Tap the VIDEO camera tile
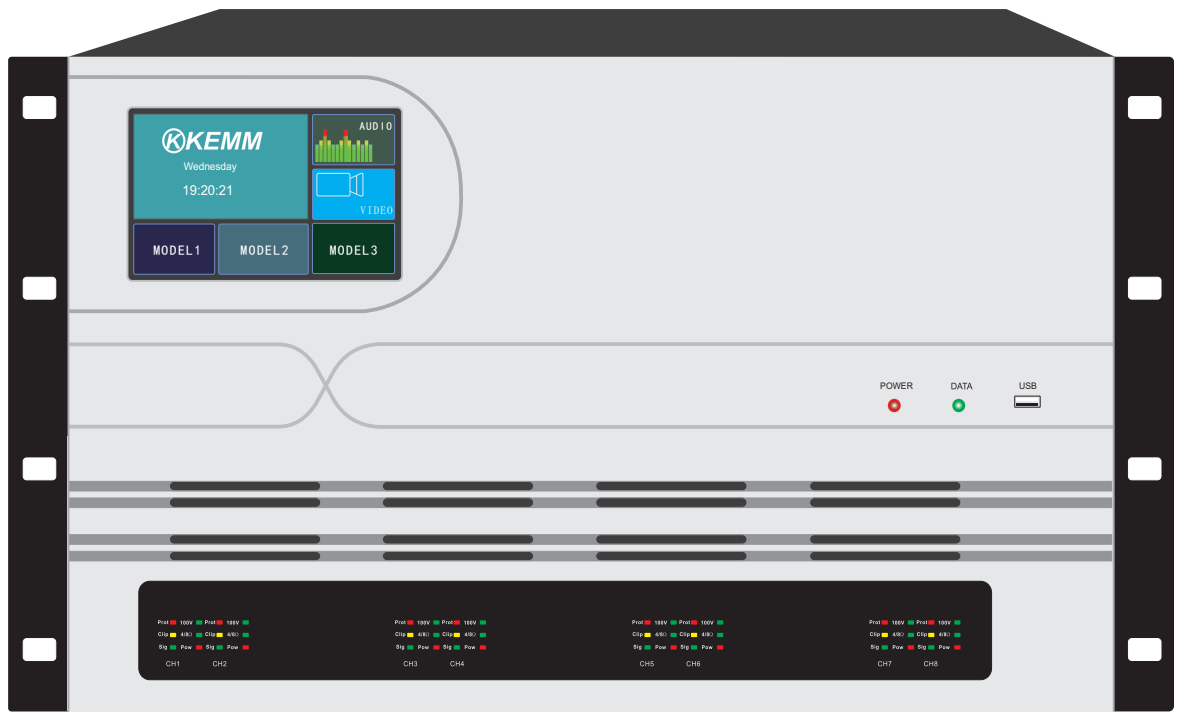 click(x=353, y=194)
